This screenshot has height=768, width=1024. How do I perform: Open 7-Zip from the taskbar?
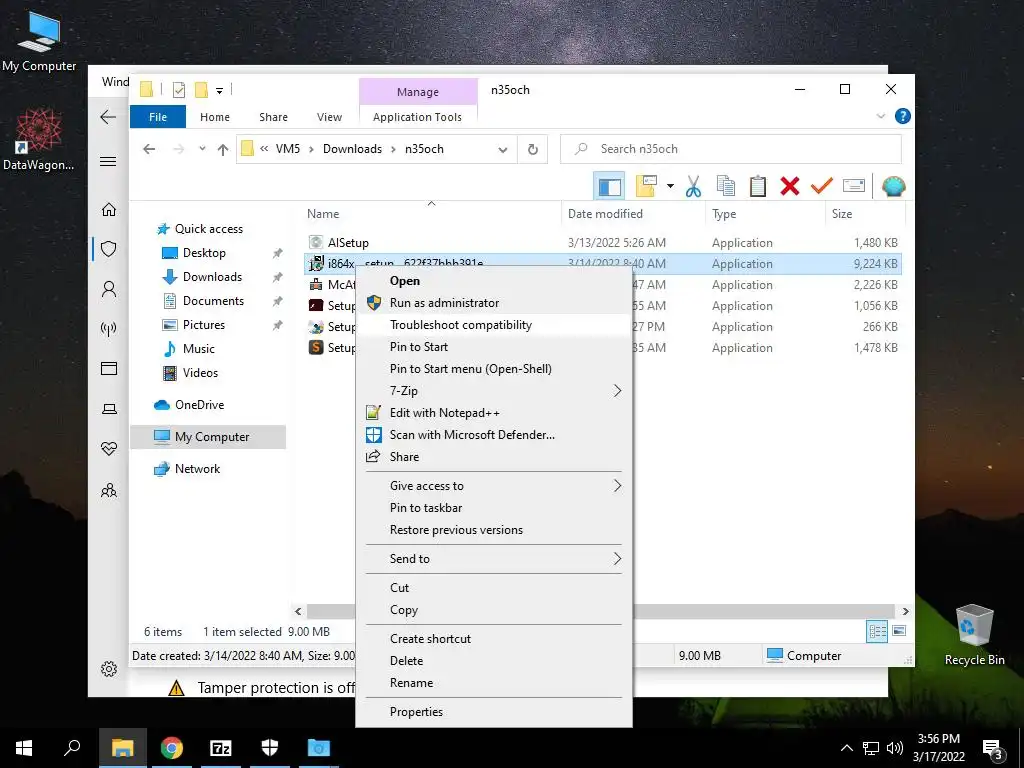click(x=221, y=748)
